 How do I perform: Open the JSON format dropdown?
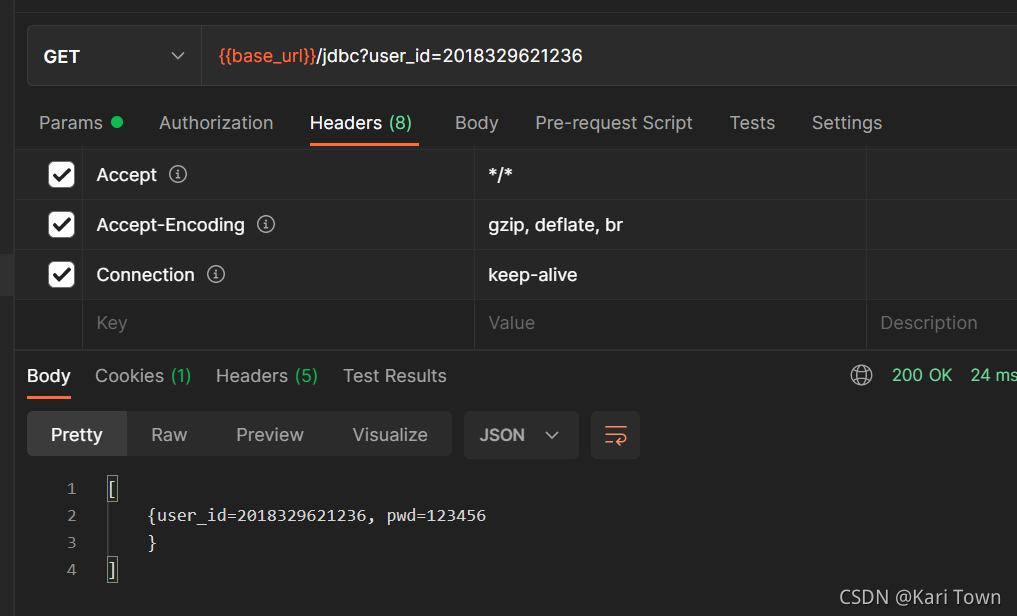pyautogui.click(x=521, y=435)
